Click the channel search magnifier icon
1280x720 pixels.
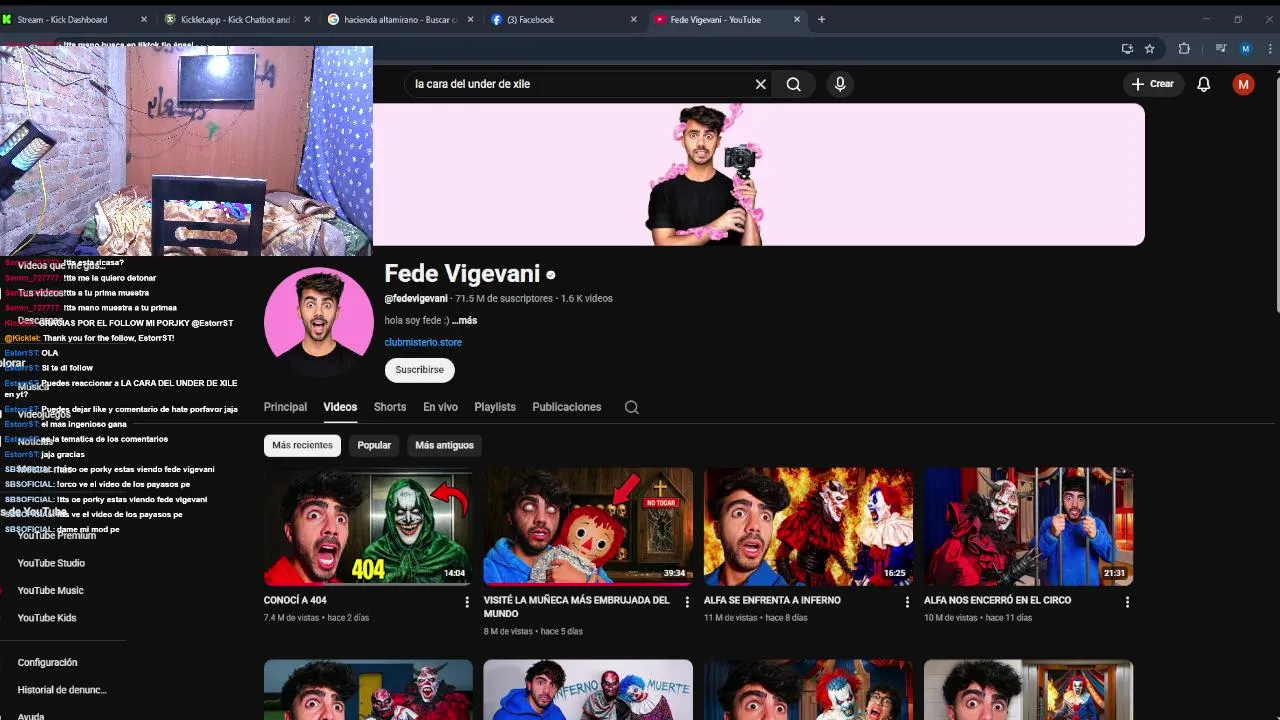coord(631,407)
